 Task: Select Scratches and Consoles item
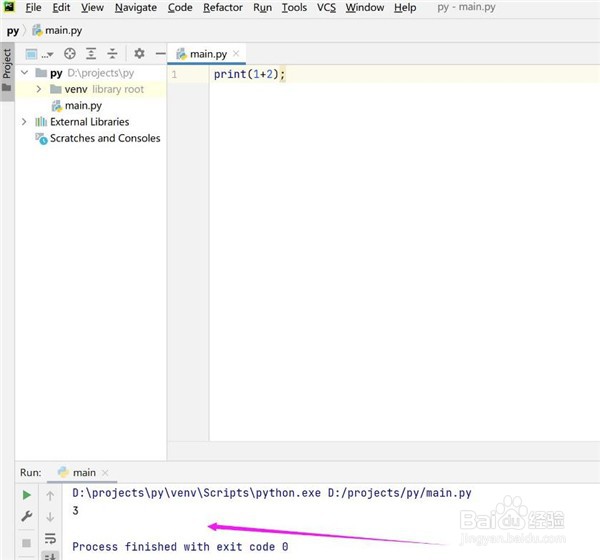point(98,138)
